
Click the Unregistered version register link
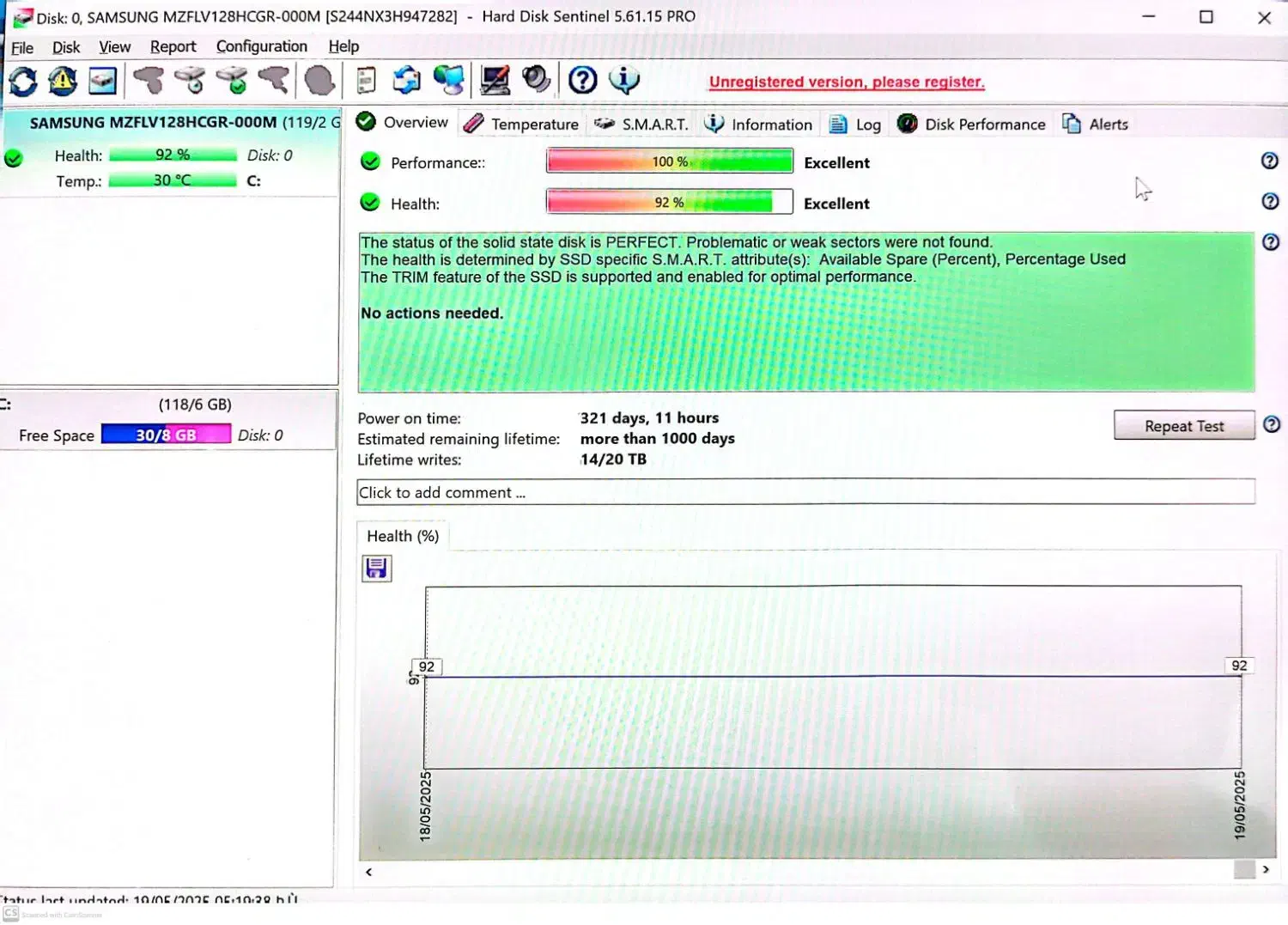[x=846, y=82]
